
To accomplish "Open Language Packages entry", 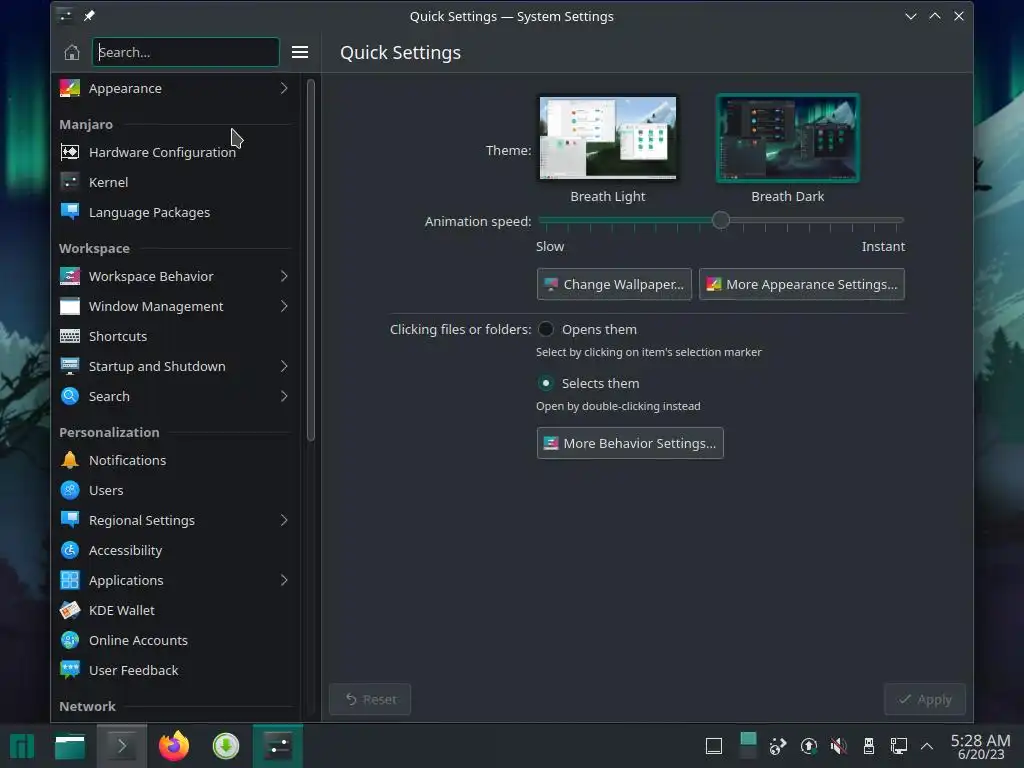I will pos(175,212).
